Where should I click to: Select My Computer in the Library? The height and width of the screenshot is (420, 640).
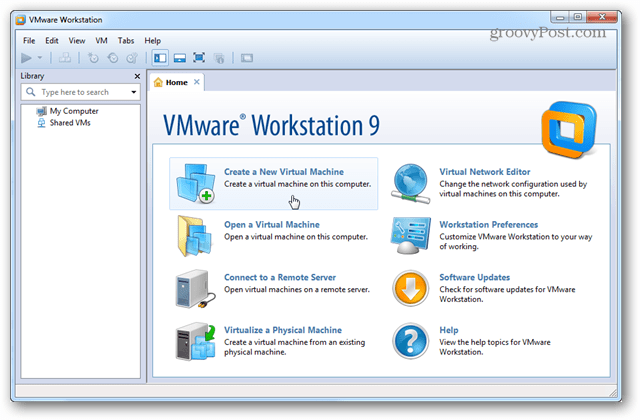pos(74,111)
